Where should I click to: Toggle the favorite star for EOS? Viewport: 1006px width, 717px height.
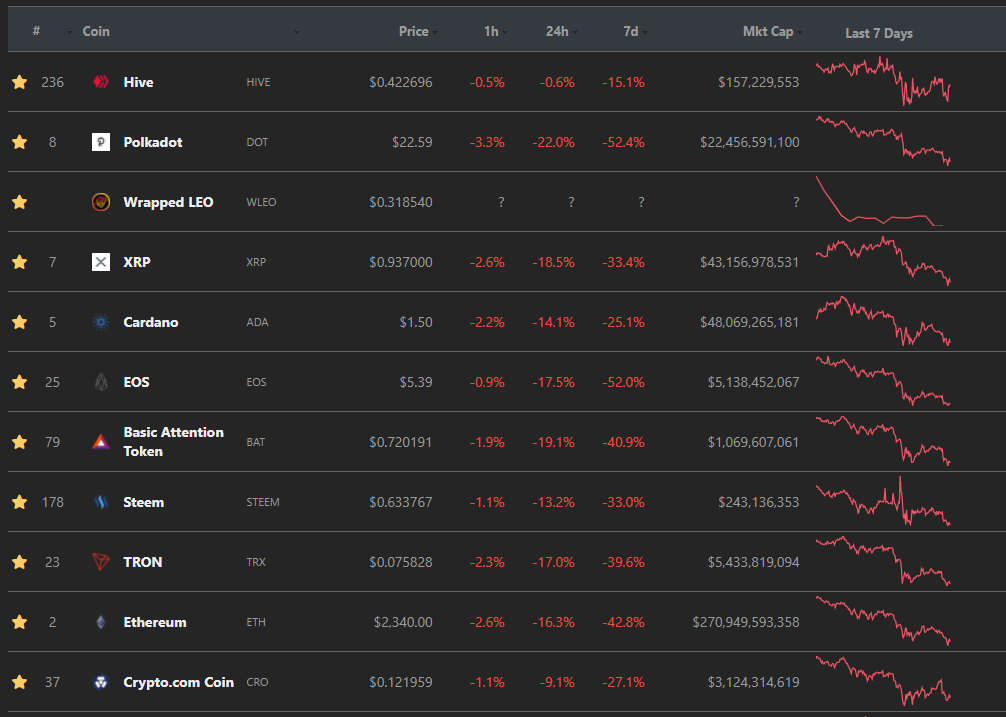tap(20, 382)
